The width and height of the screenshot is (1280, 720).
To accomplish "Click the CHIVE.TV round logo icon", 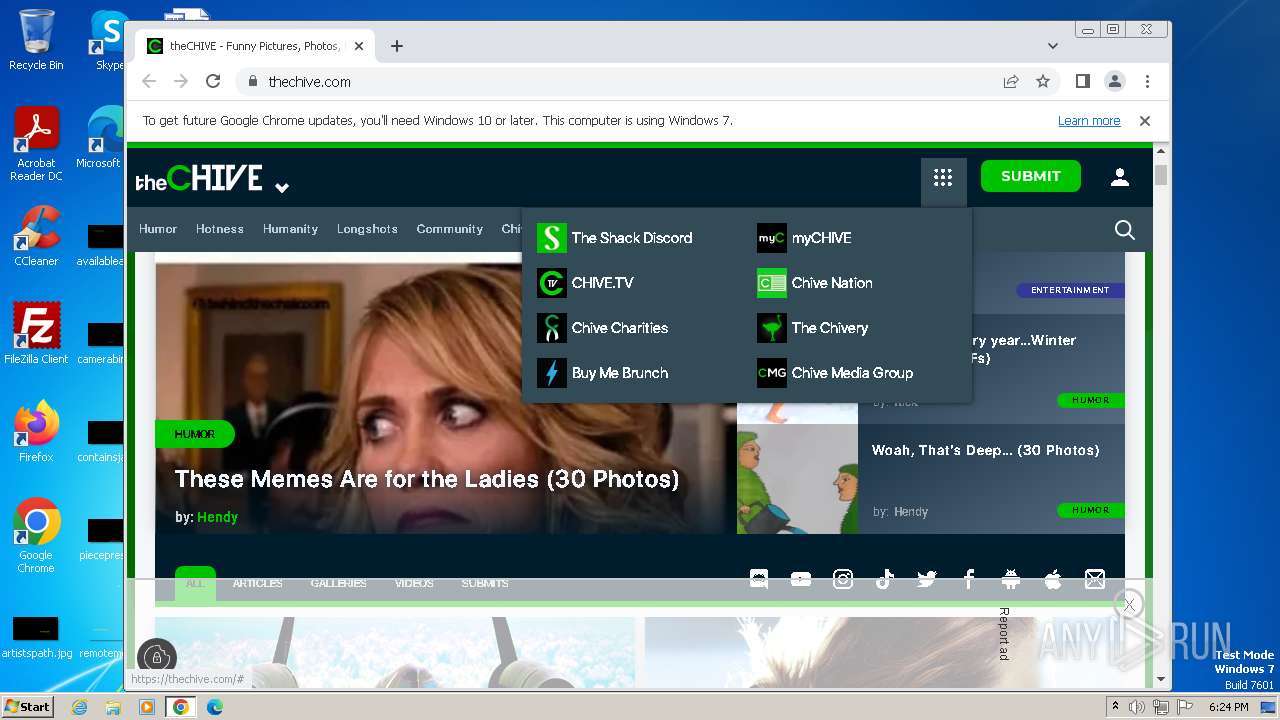I will pyautogui.click(x=552, y=283).
